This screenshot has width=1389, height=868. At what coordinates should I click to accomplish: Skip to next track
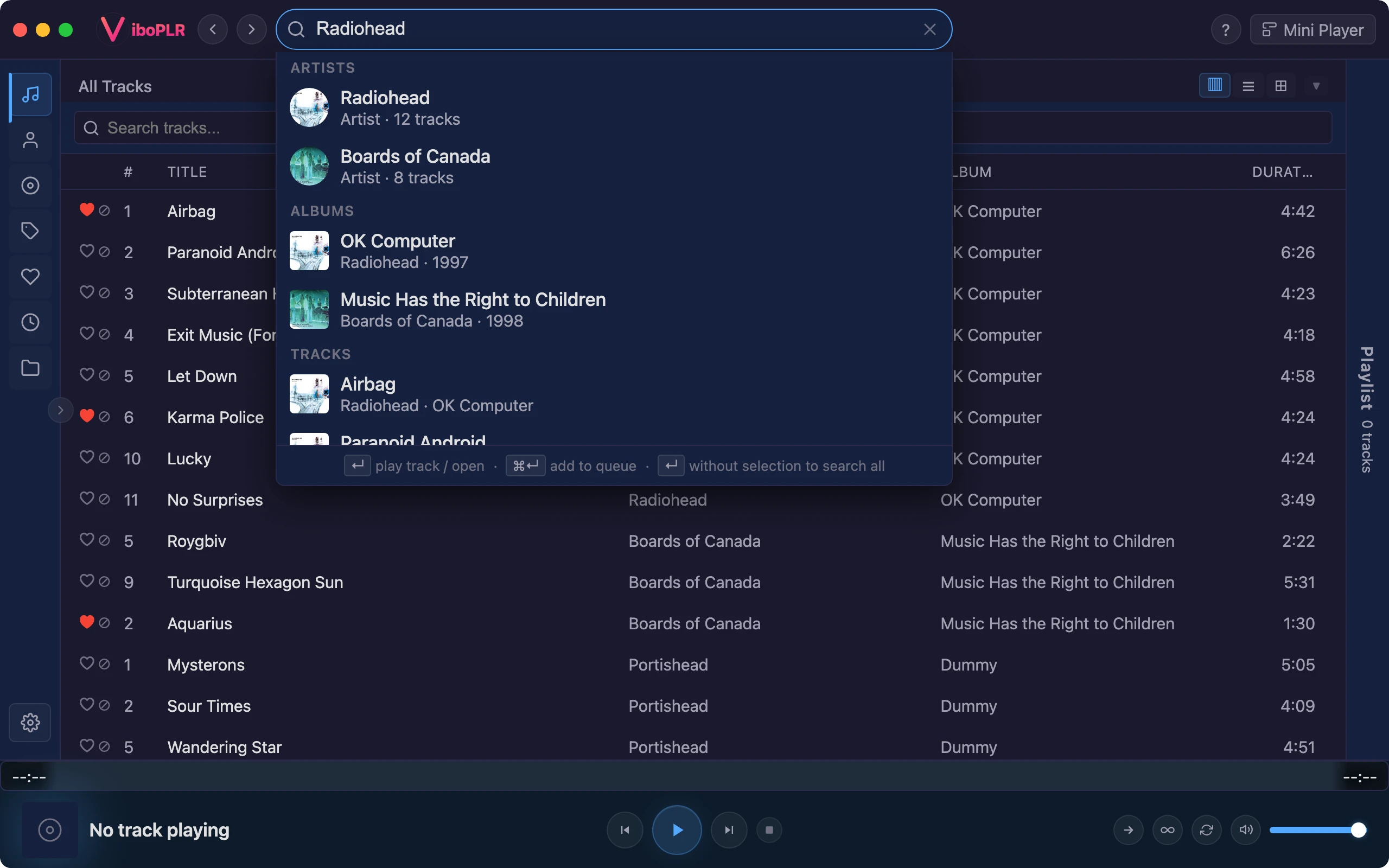[x=729, y=830]
